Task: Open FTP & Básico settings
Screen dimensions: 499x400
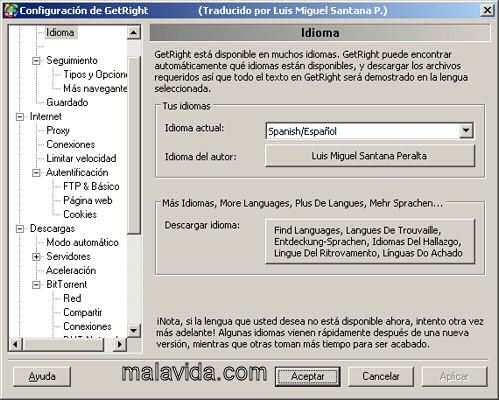Action: click(91, 187)
